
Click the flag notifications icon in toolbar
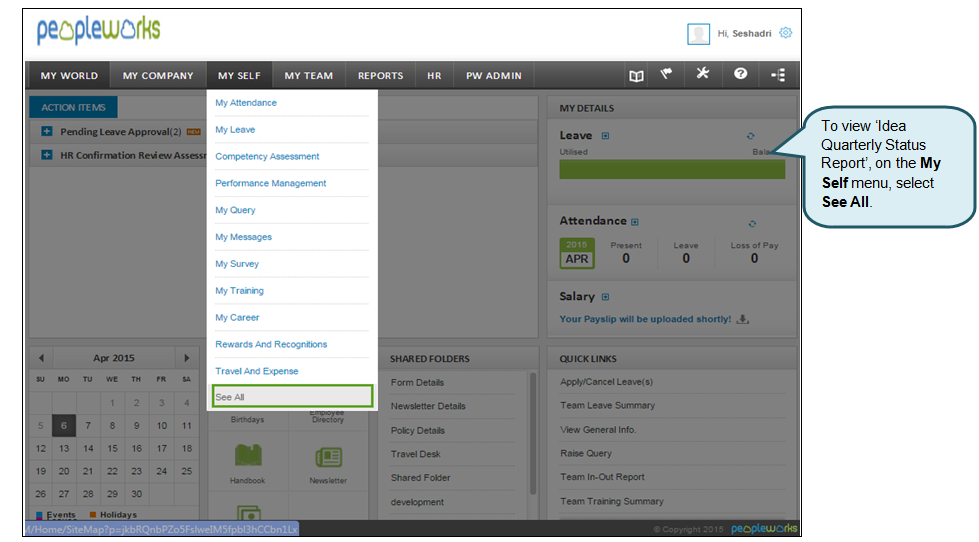[667, 74]
